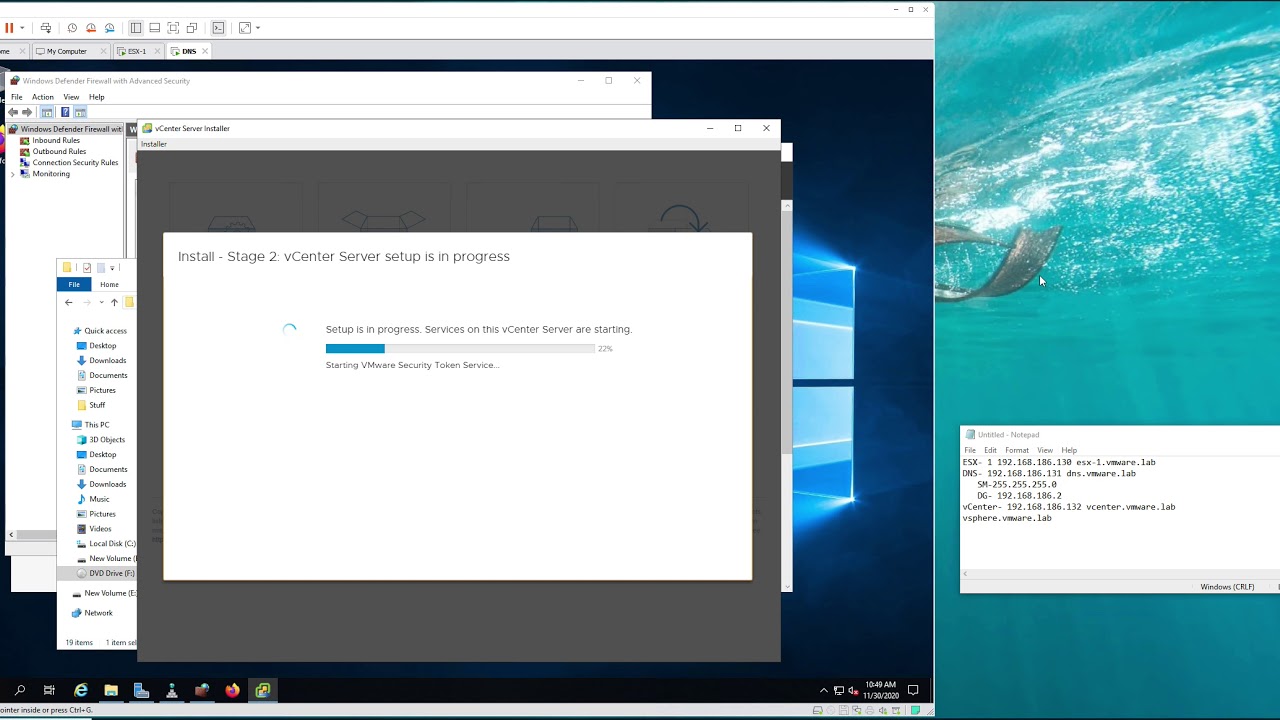Viewport: 1280px width, 720px height.
Task: Open Firewall window's Action menu
Action: tap(43, 97)
